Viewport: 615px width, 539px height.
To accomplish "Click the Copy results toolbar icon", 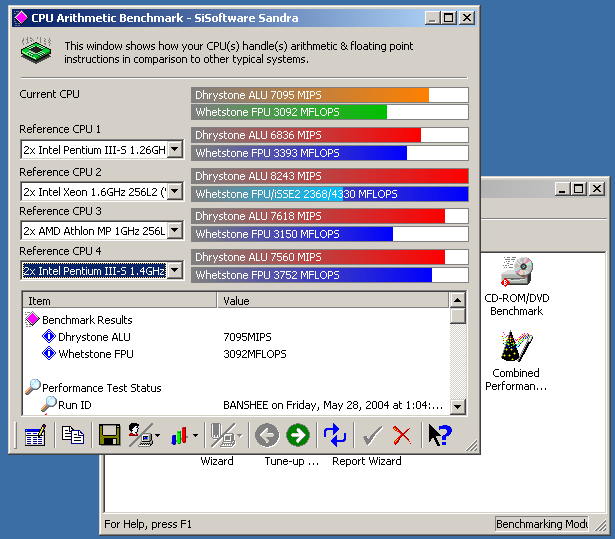I will coord(73,435).
